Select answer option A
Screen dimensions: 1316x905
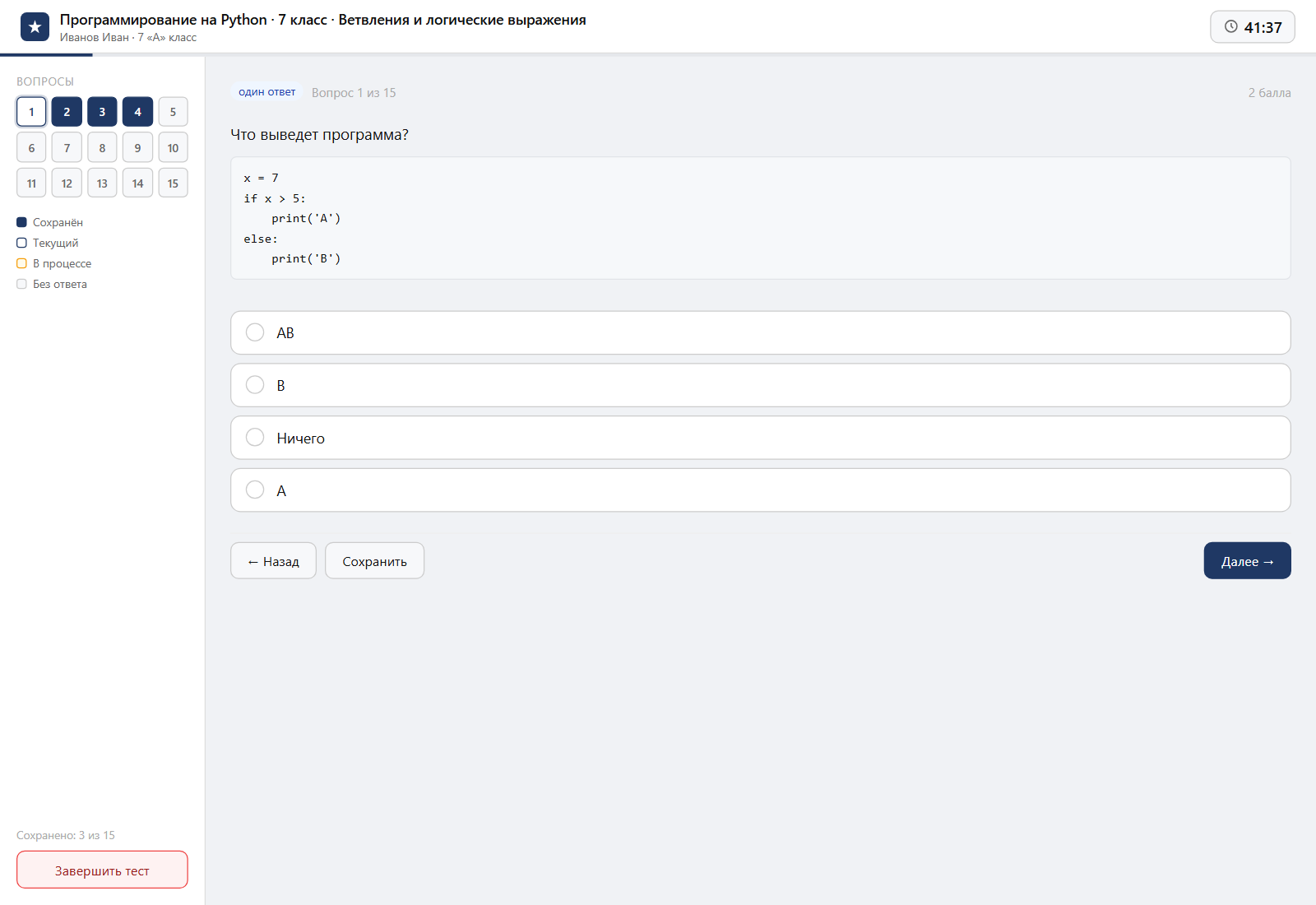click(760, 490)
